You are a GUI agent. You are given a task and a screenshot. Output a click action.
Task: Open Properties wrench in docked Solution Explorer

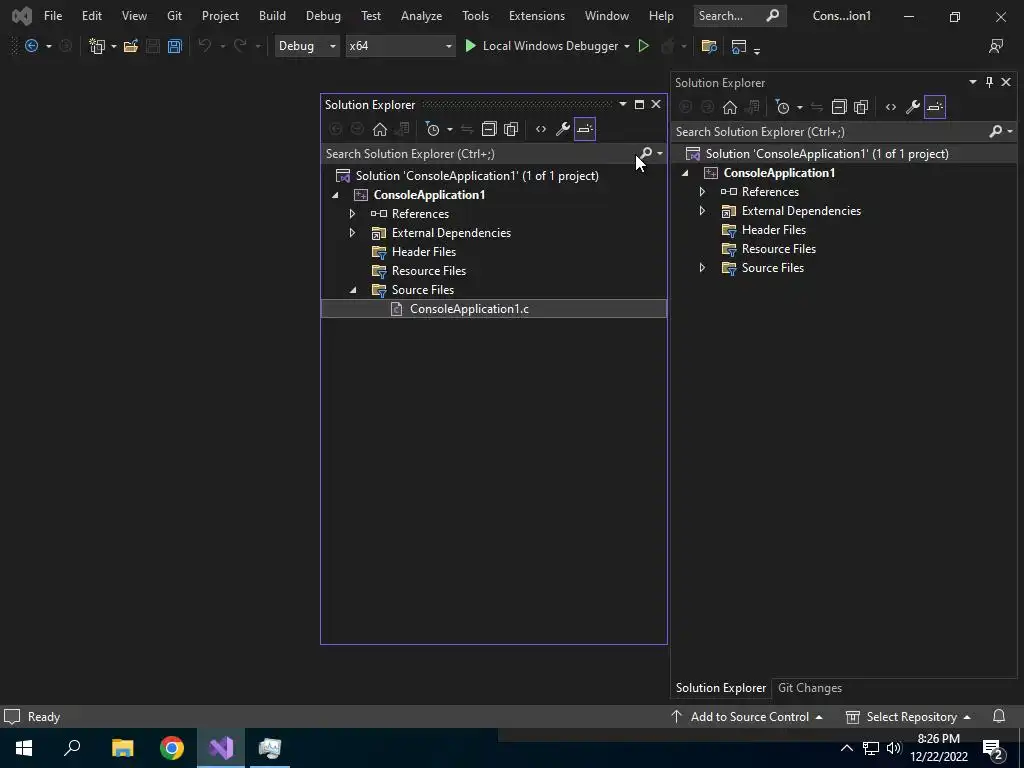(913, 107)
